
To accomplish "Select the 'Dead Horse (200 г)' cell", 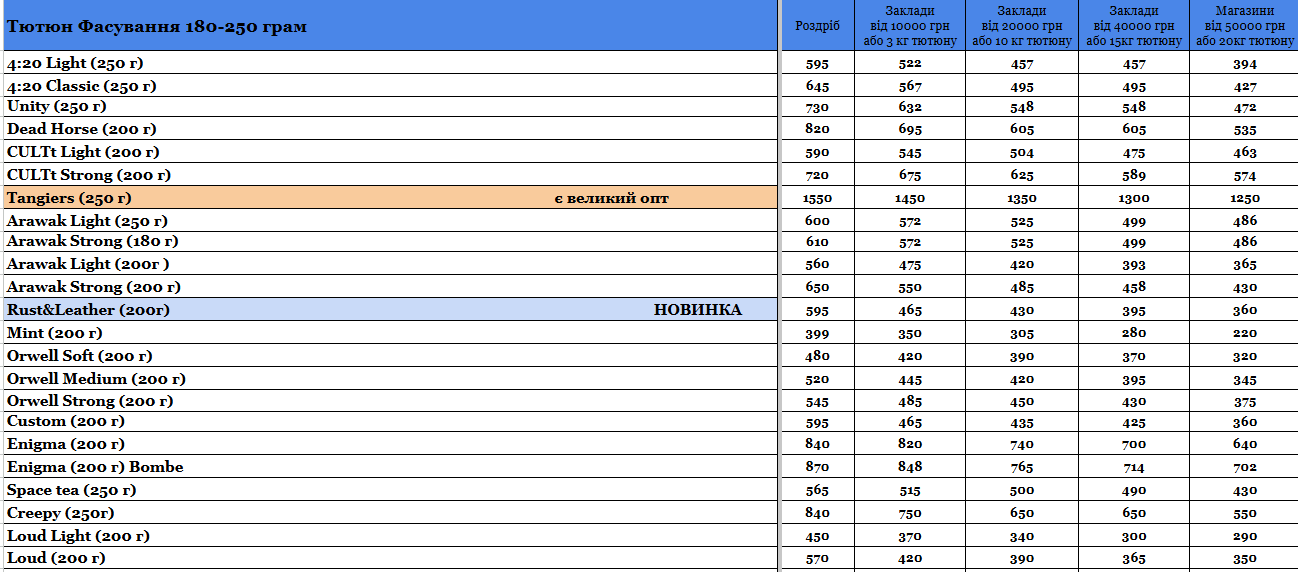I will click(x=389, y=129).
